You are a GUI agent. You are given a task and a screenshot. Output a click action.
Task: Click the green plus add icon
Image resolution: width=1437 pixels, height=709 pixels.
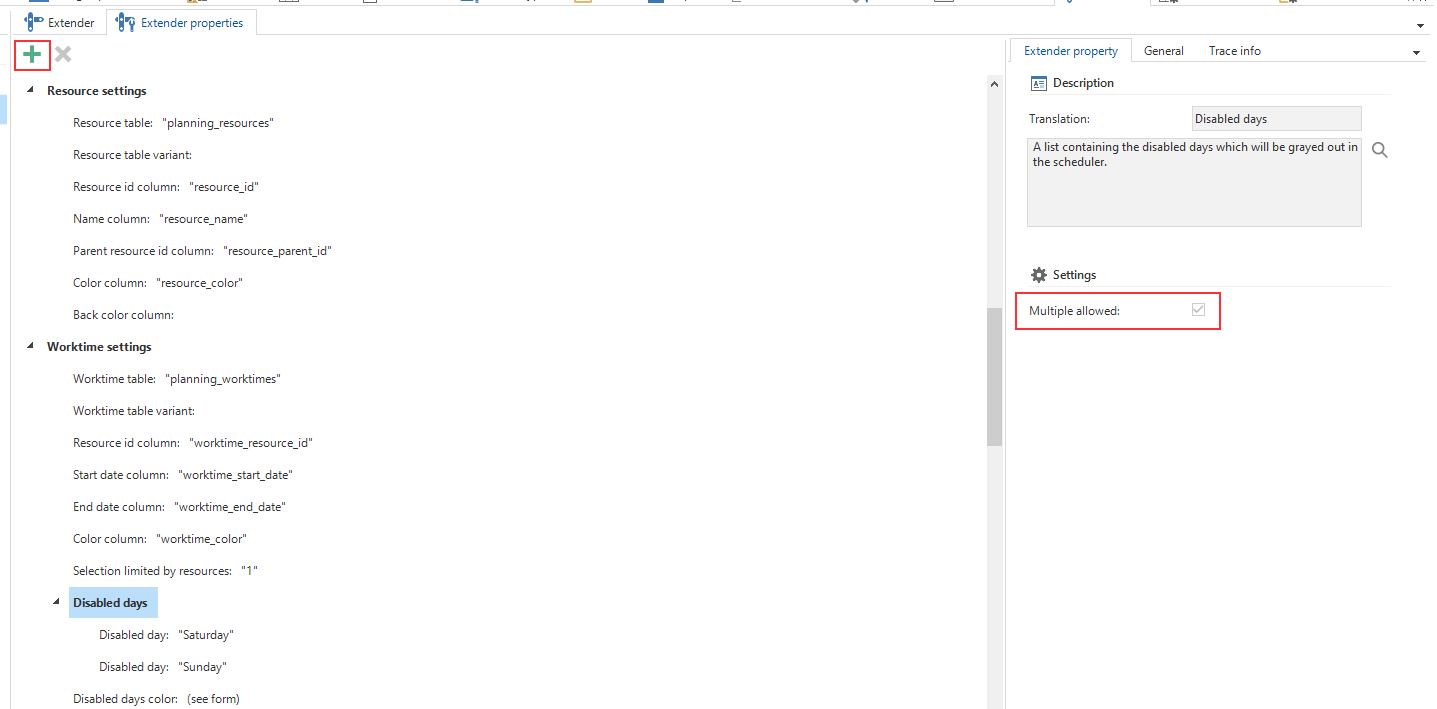pos(32,54)
